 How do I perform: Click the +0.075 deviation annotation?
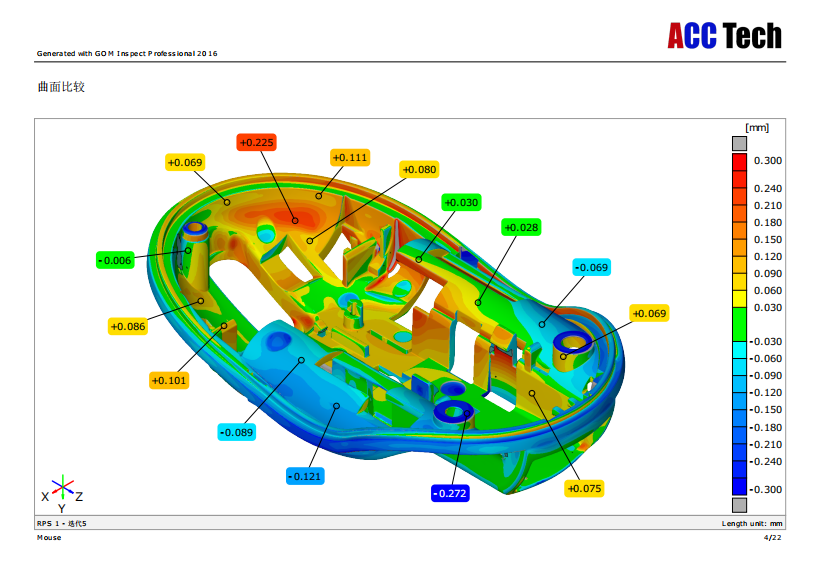coord(584,488)
